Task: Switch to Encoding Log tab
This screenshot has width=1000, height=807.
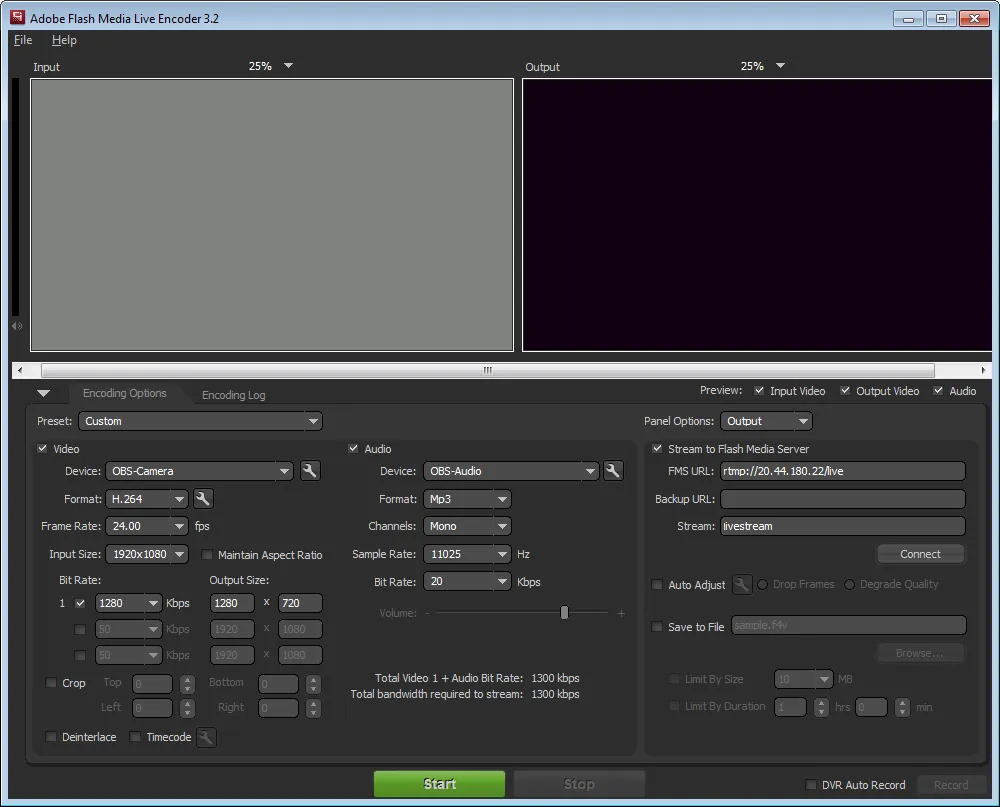Action: tap(233, 395)
